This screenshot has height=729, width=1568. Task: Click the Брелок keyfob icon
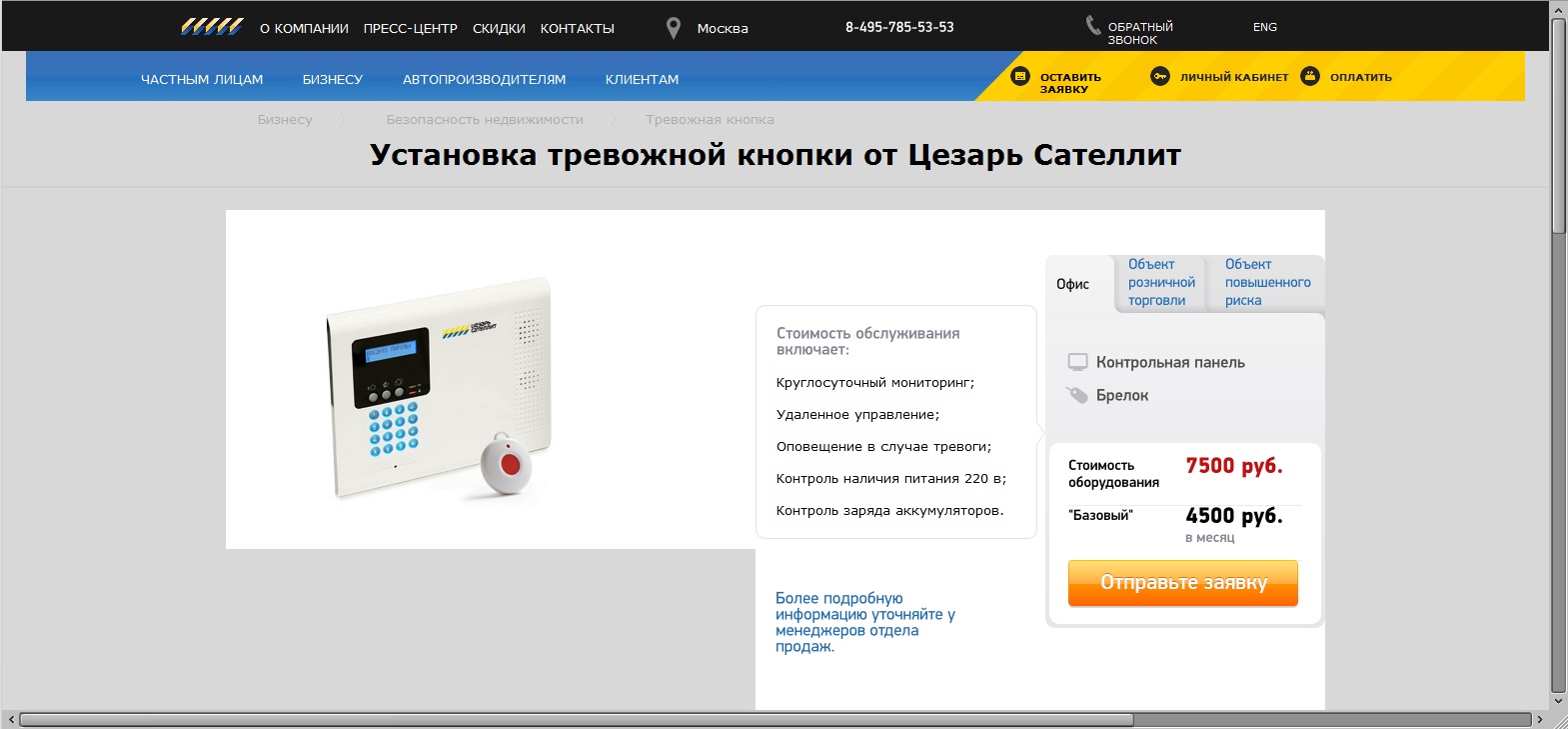1076,395
